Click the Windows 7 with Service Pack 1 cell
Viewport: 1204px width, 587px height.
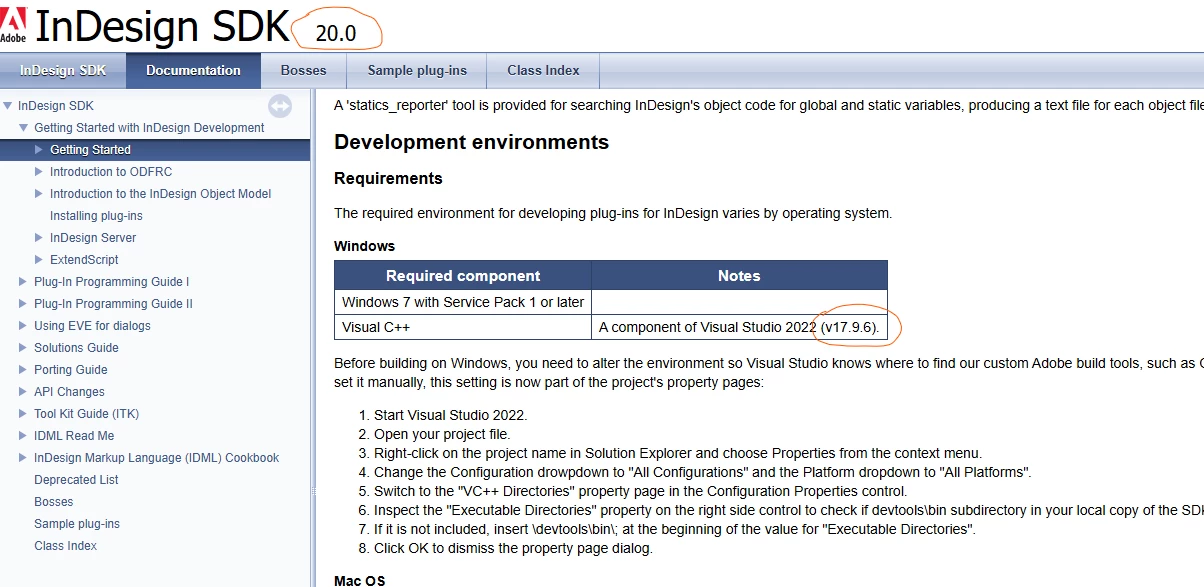tap(463, 302)
